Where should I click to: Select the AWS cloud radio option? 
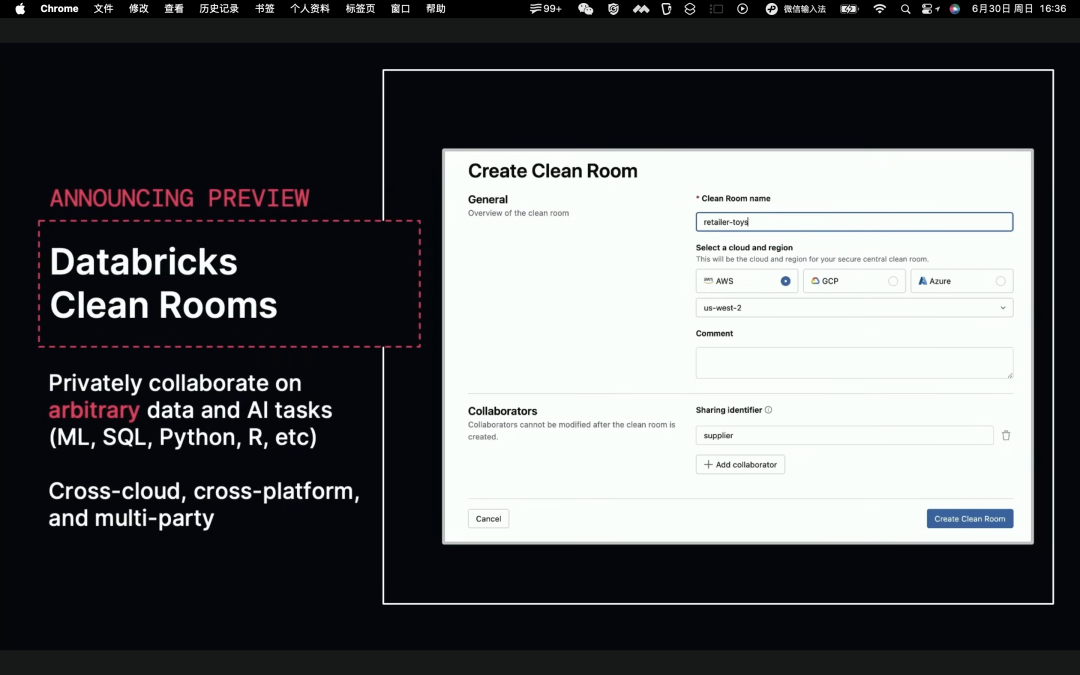pyautogui.click(x=785, y=281)
